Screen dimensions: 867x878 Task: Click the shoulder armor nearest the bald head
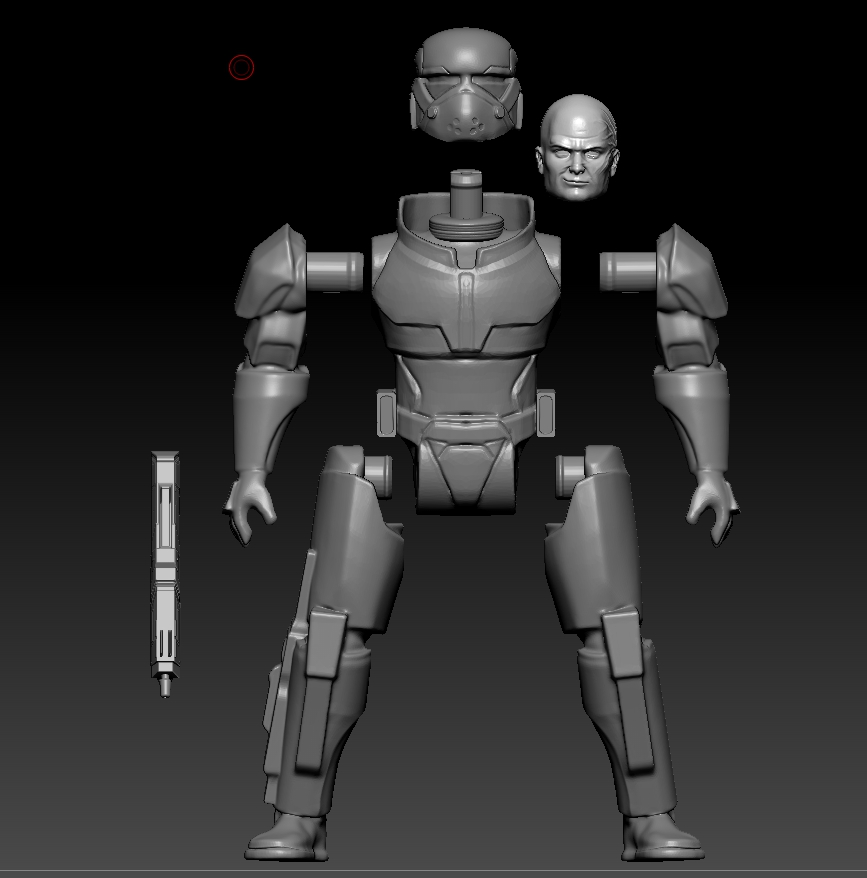pos(691,272)
